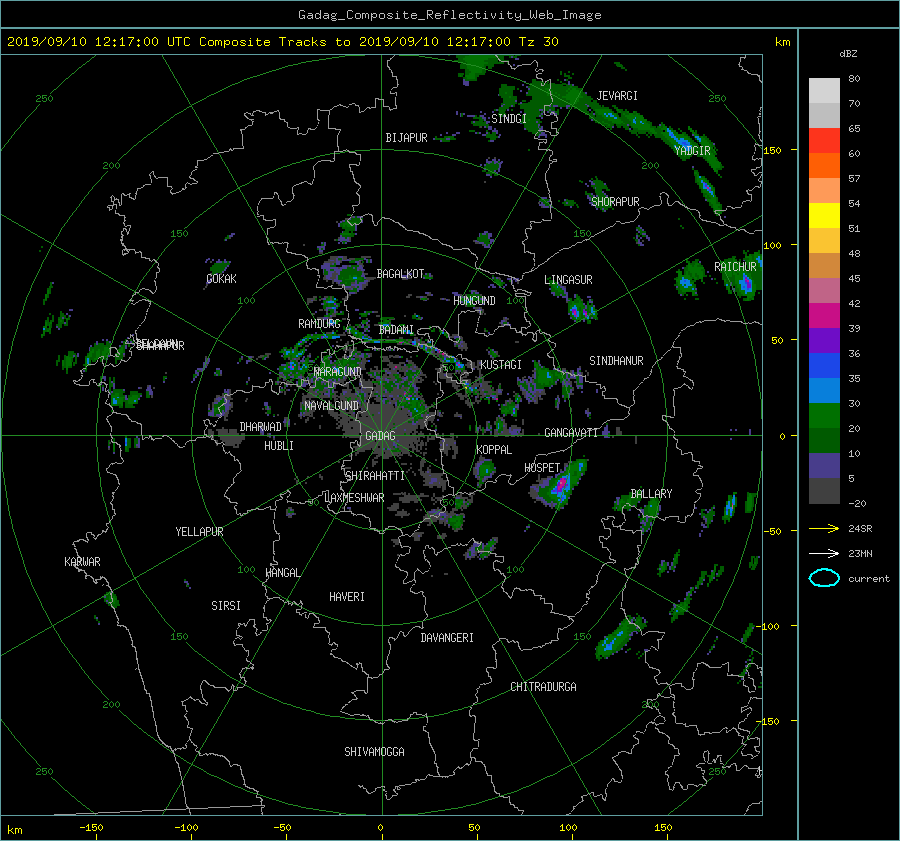900x841 pixels.
Task: Click the NARAGUND city label
Action: (338, 371)
